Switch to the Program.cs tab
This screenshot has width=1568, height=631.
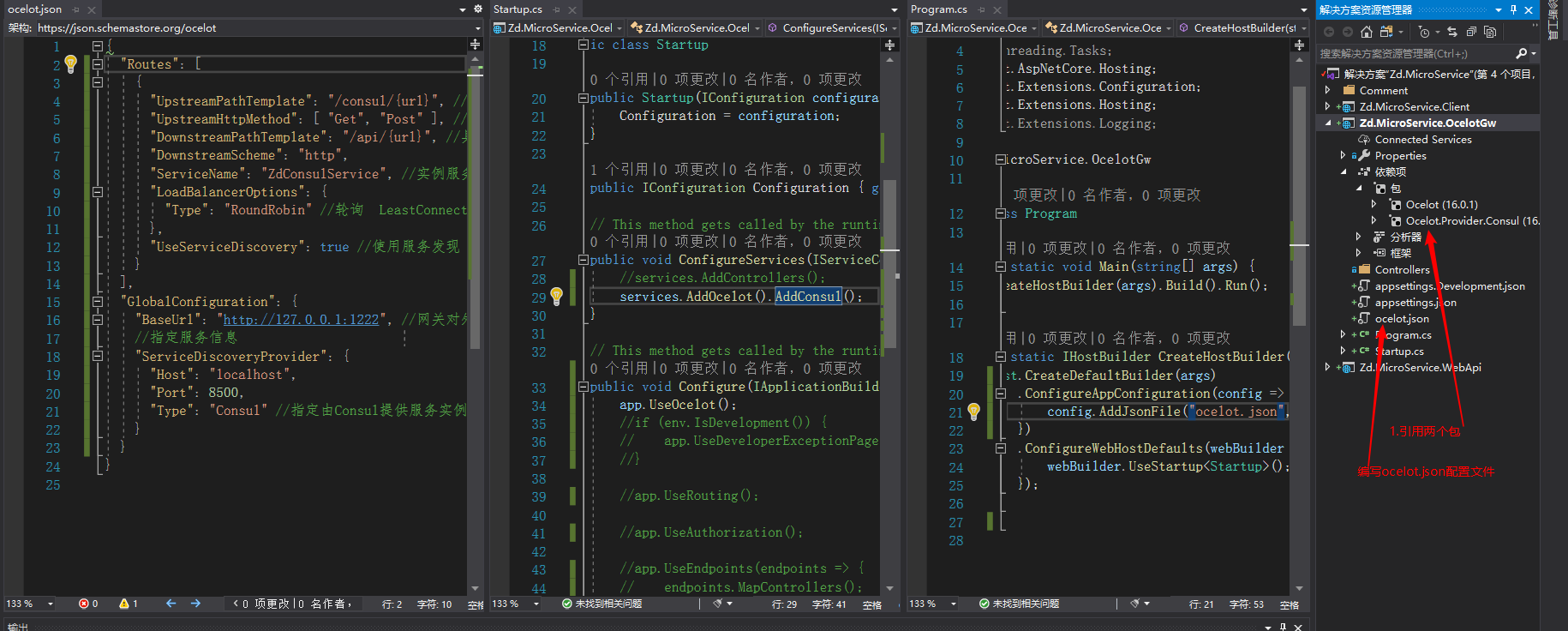point(939,9)
